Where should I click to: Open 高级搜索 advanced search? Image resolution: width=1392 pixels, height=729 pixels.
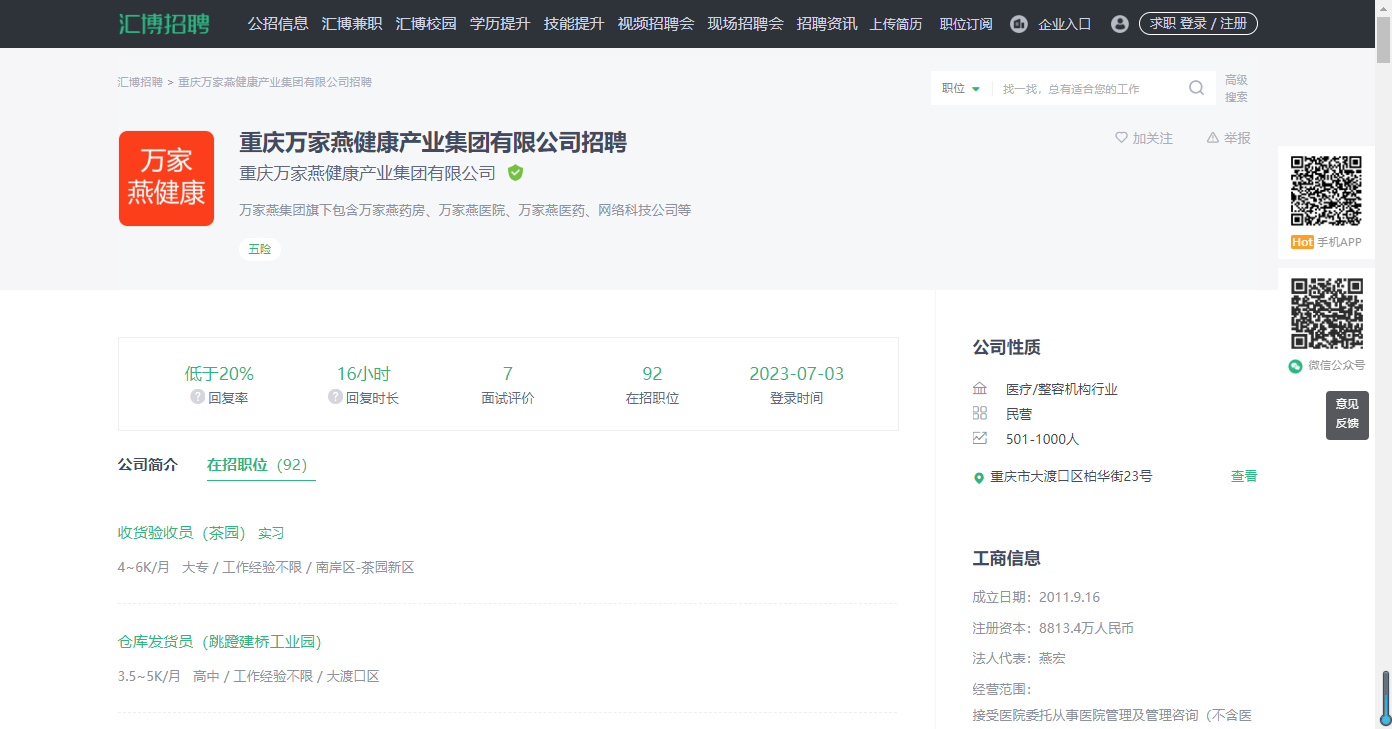(1236, 88)
